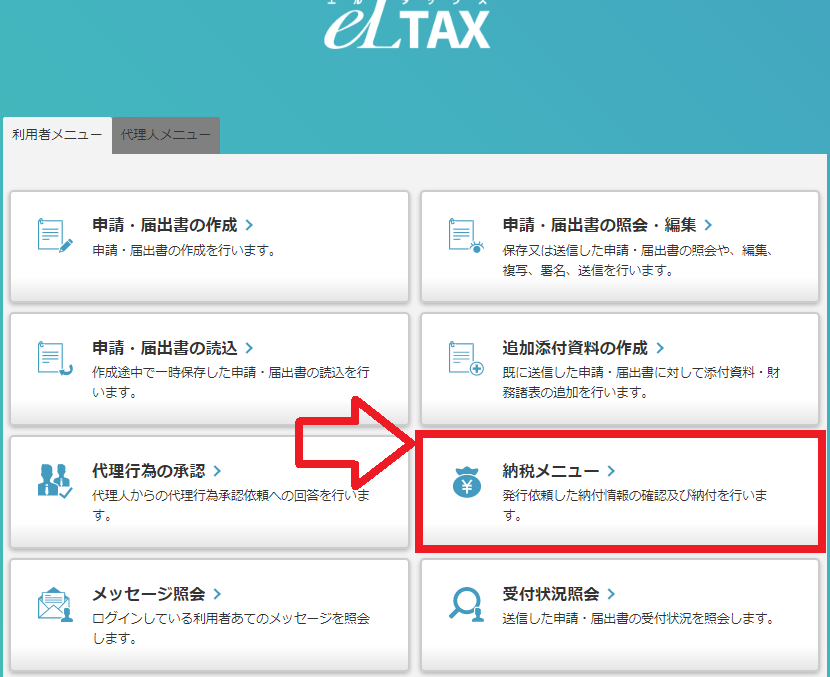This screenshot has height=677, width=830.
Task: Open 代理行為の承認 heading
Action: point(149,471)
